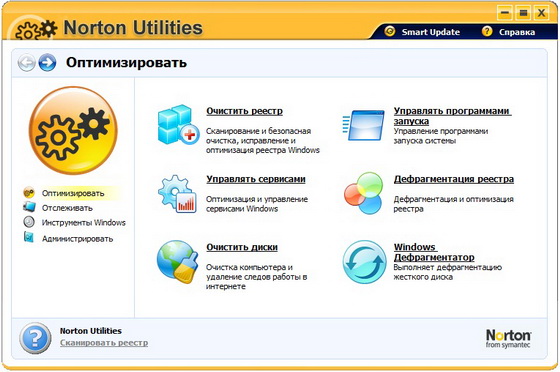Click the colored spheres registry defragmentation icon
560x372 pixels.
pos(364,193)
